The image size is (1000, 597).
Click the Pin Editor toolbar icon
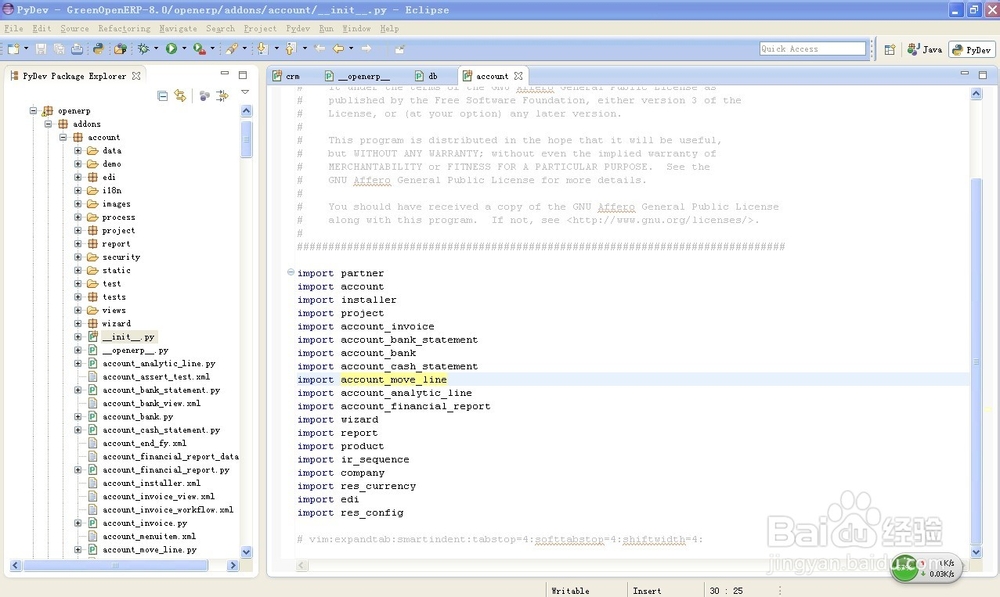tap(400, 49)
